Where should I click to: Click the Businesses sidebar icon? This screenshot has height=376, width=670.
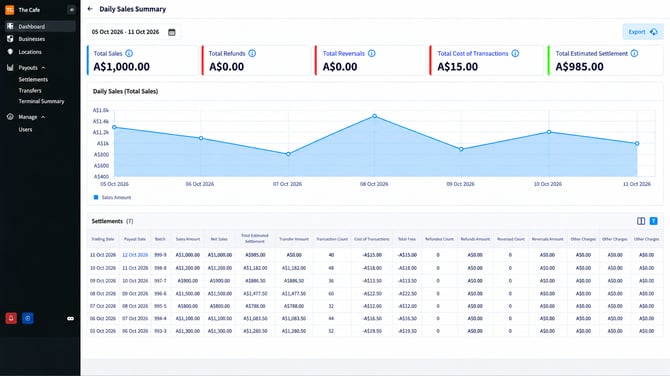tap(10, 39)
